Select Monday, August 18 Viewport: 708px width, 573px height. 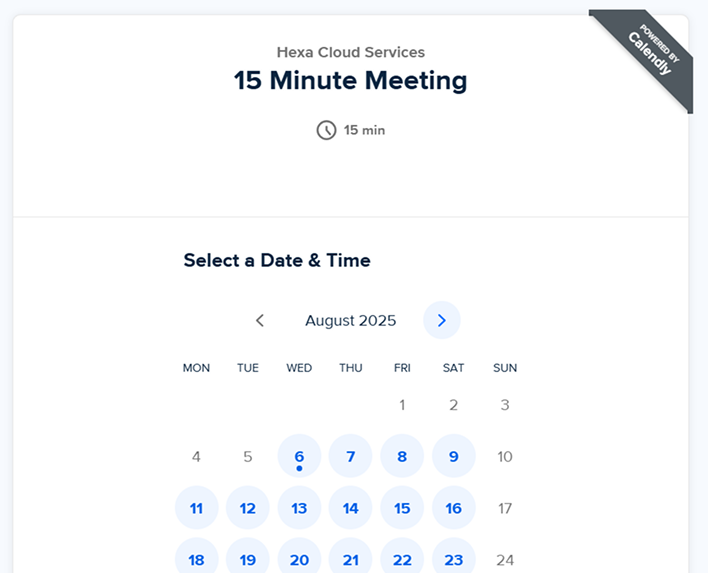click(x=196, y=558)
